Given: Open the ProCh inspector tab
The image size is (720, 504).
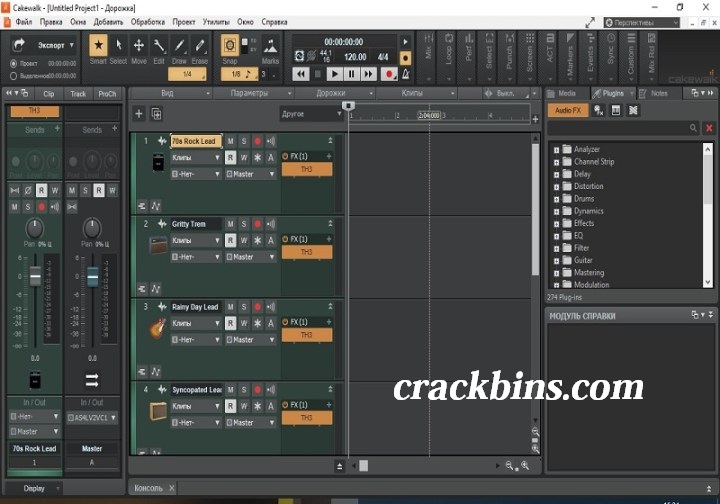Looking at the screenshot, I should (x=107, y=94).
